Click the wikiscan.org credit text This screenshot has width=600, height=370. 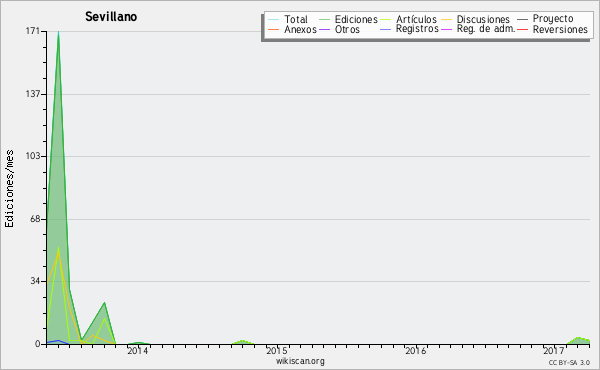(x=300, y=361)
